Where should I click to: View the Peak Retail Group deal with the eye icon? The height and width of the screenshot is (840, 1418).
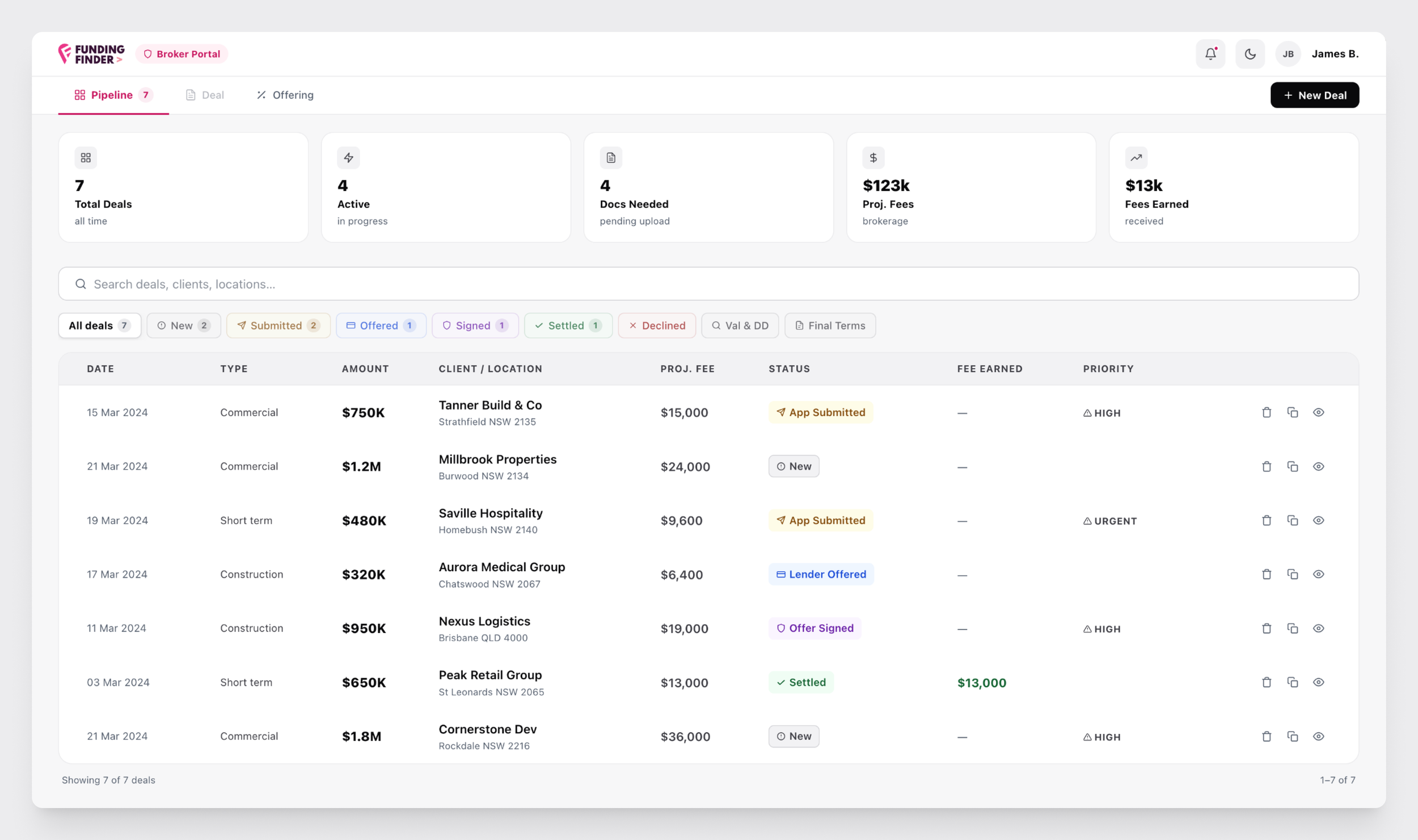point(1318,682)
